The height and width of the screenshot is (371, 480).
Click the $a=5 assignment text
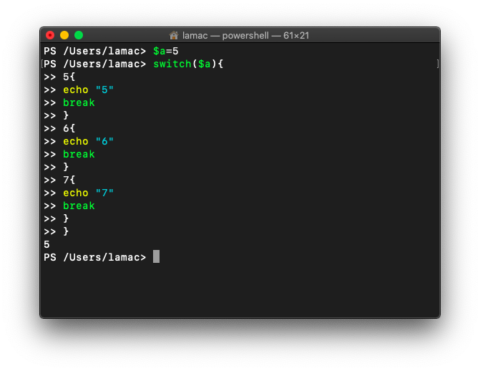pyautogui.click(x=166, y=51)
